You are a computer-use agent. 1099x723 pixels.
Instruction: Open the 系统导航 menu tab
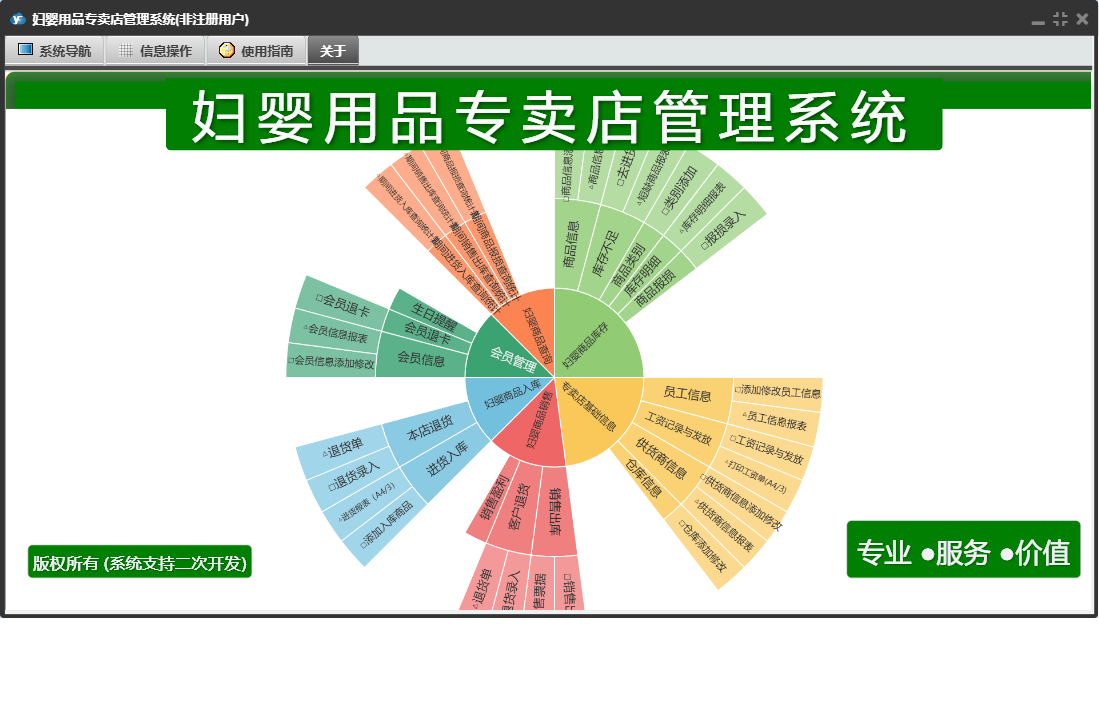tap(55, 50)
